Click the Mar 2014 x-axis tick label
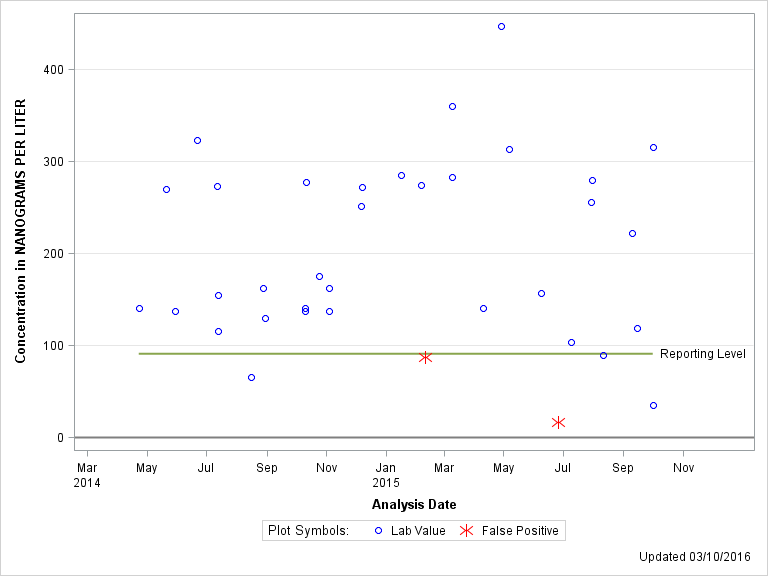 [x=87, y=475]
